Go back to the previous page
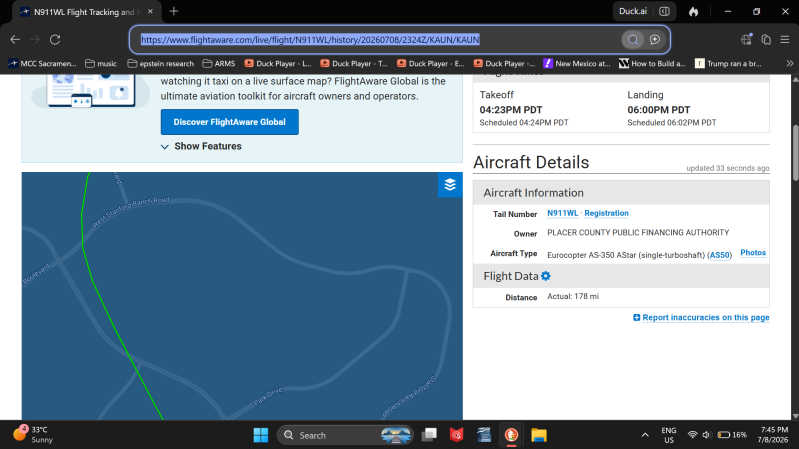Image resolution: width=799 pixels, height=449 pixels. point(15,39)
